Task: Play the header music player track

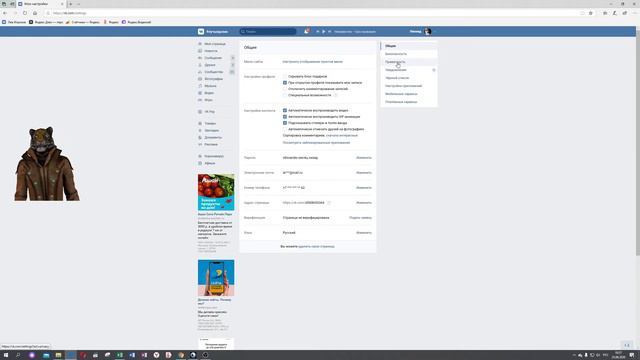Action: [324, 31]
